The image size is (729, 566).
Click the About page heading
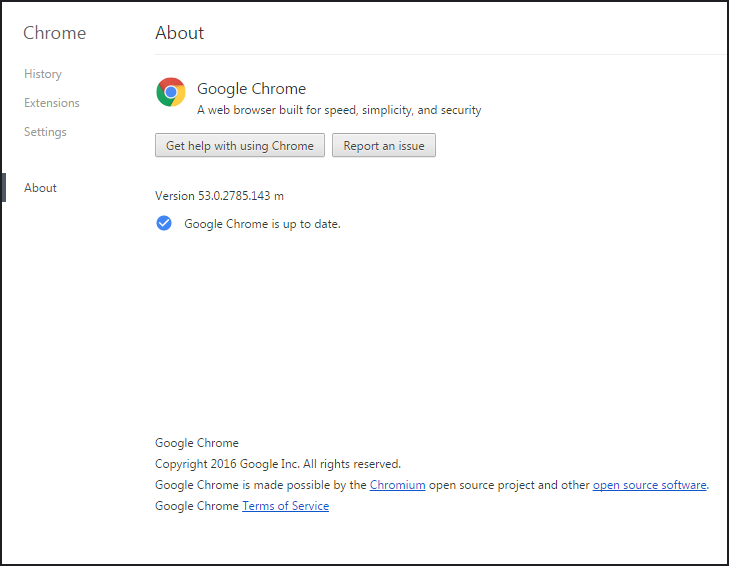pos(179,33)
